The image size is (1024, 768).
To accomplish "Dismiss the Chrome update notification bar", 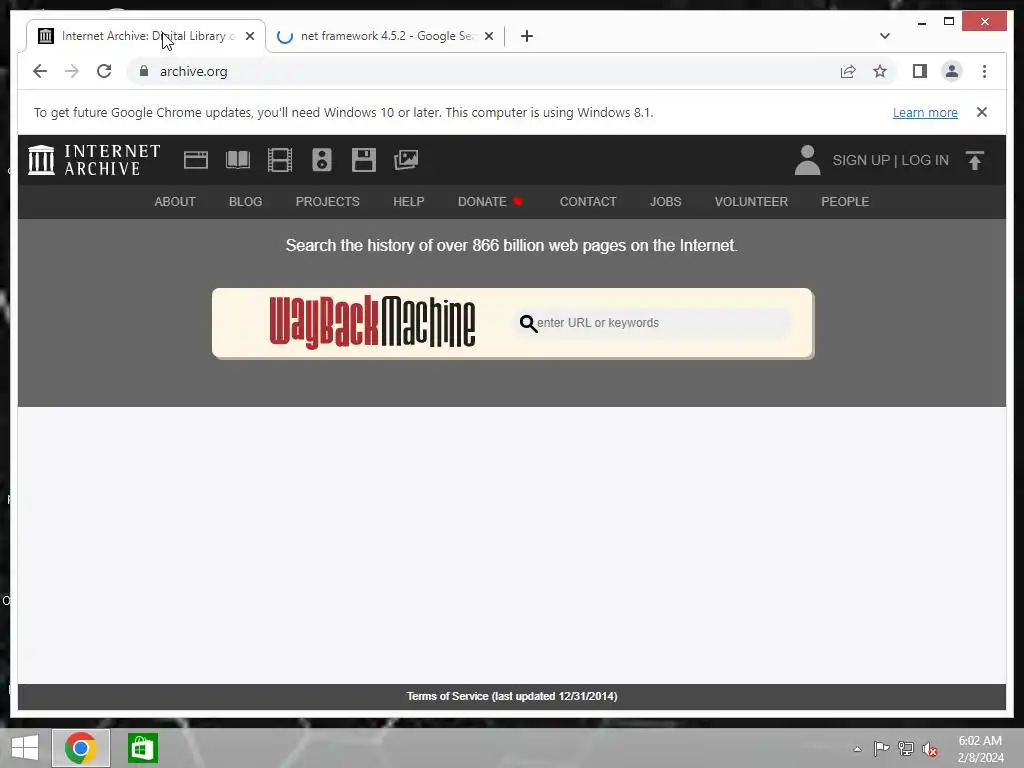I will (982, 112).
